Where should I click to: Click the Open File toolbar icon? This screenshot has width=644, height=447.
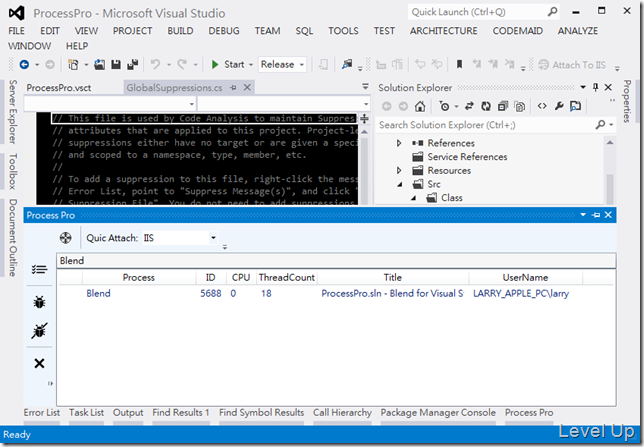[99, 65]
